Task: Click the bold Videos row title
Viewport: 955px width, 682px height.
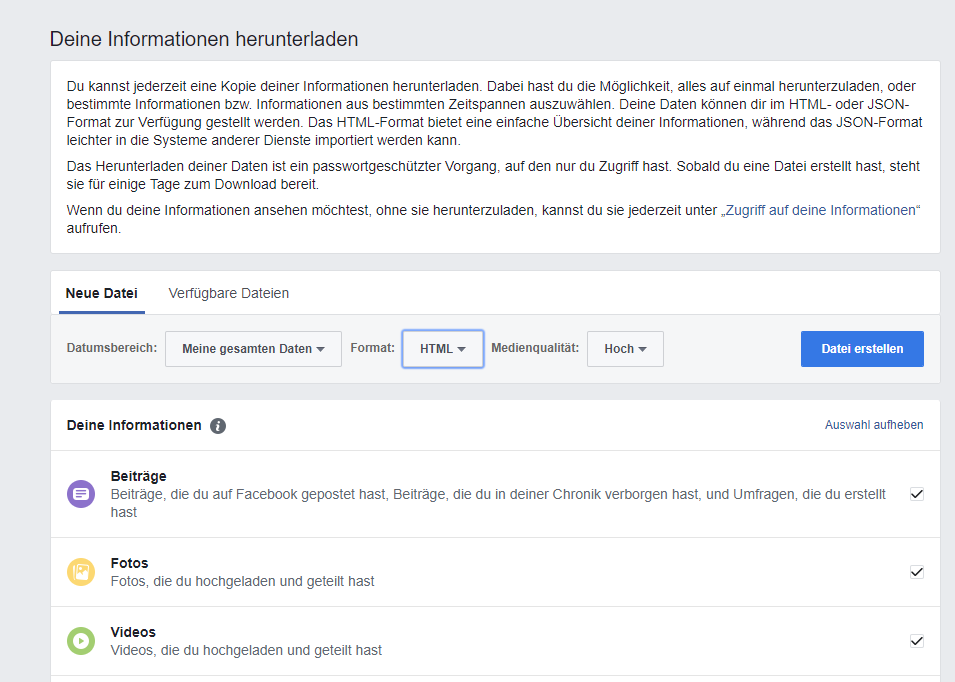Action: pos(133,632)
